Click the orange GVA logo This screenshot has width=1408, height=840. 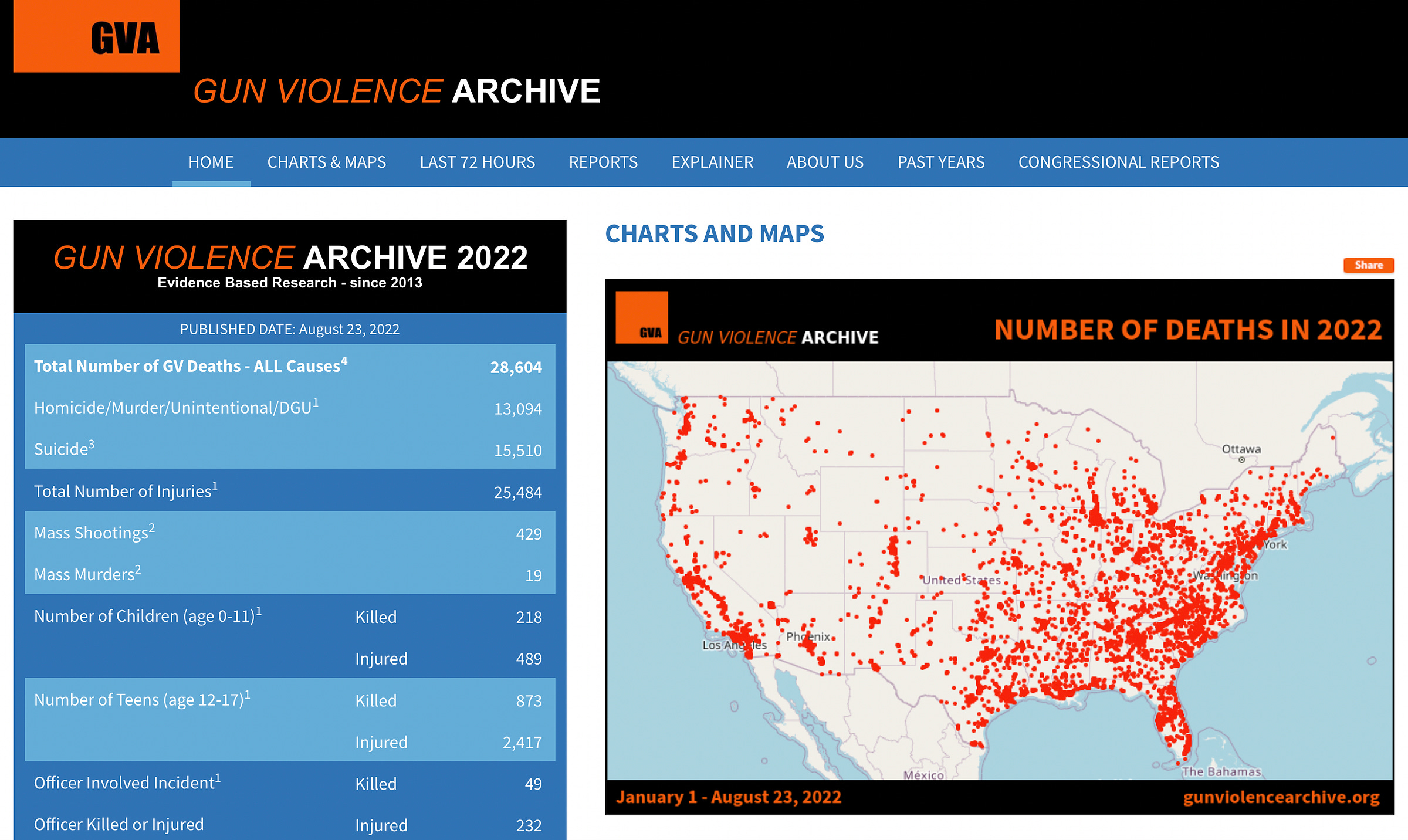(x=97, y=36)
